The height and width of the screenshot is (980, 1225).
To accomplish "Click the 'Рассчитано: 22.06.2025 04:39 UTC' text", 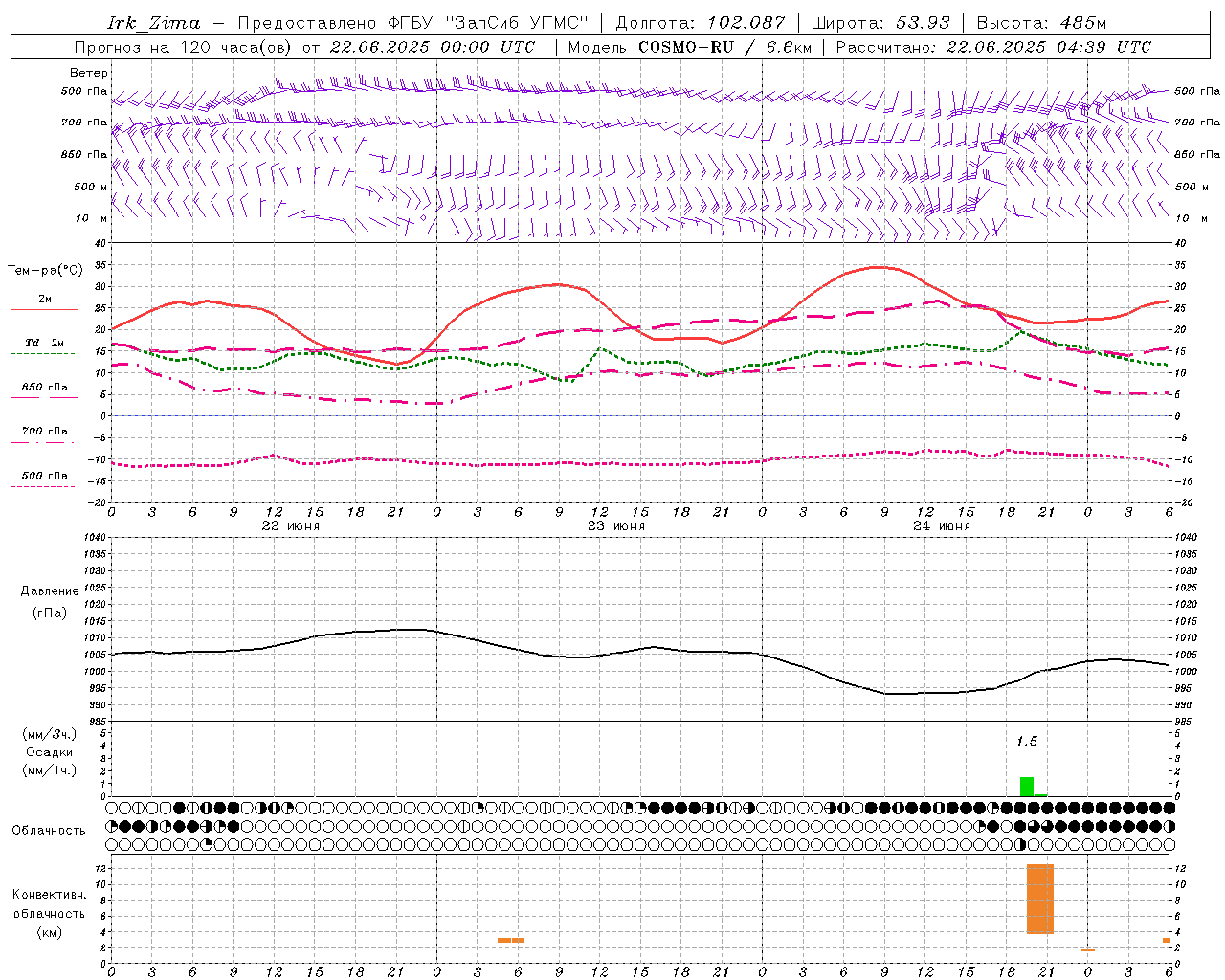I will (x=993, y=47).
